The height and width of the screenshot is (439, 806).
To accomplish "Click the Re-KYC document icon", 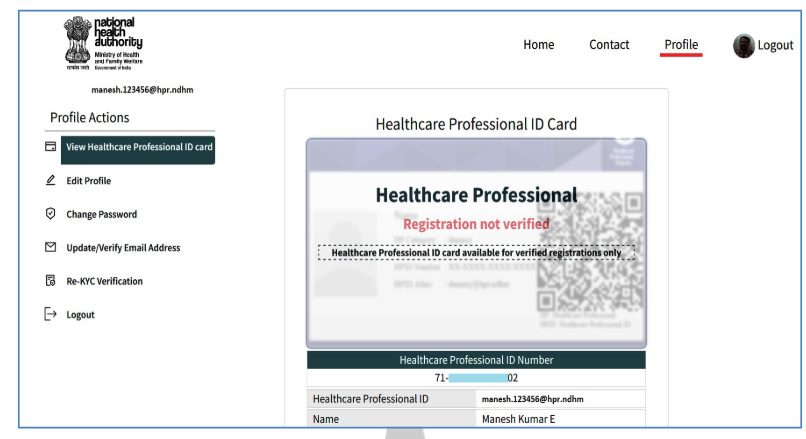I will (x=51, y=281).
